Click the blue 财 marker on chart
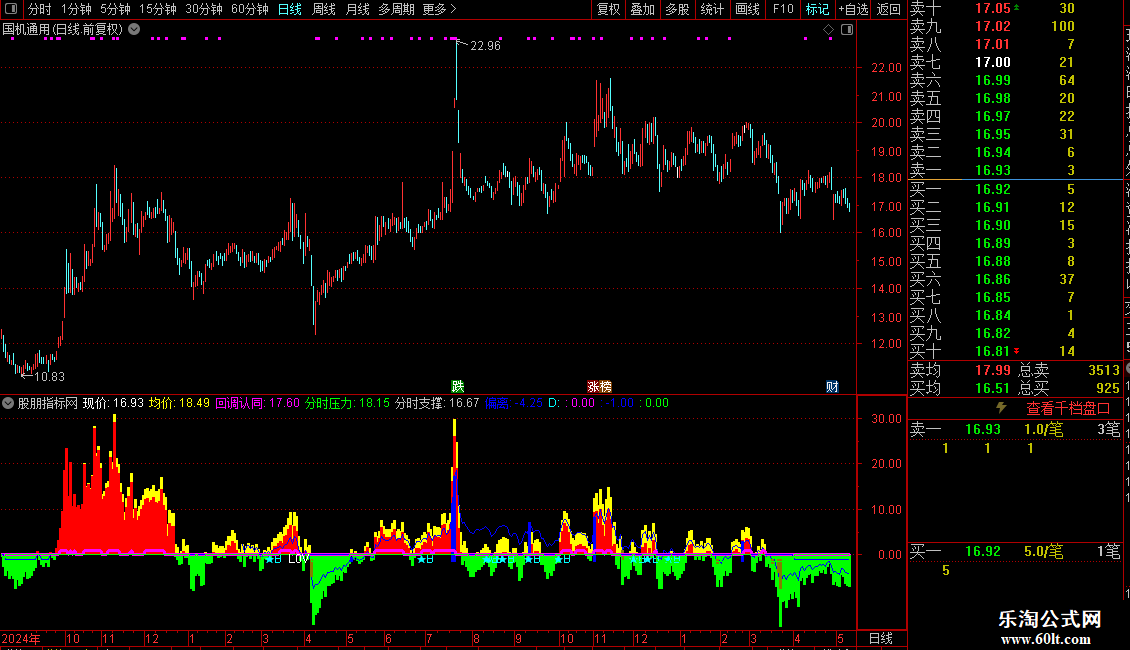 coord(832,386)
